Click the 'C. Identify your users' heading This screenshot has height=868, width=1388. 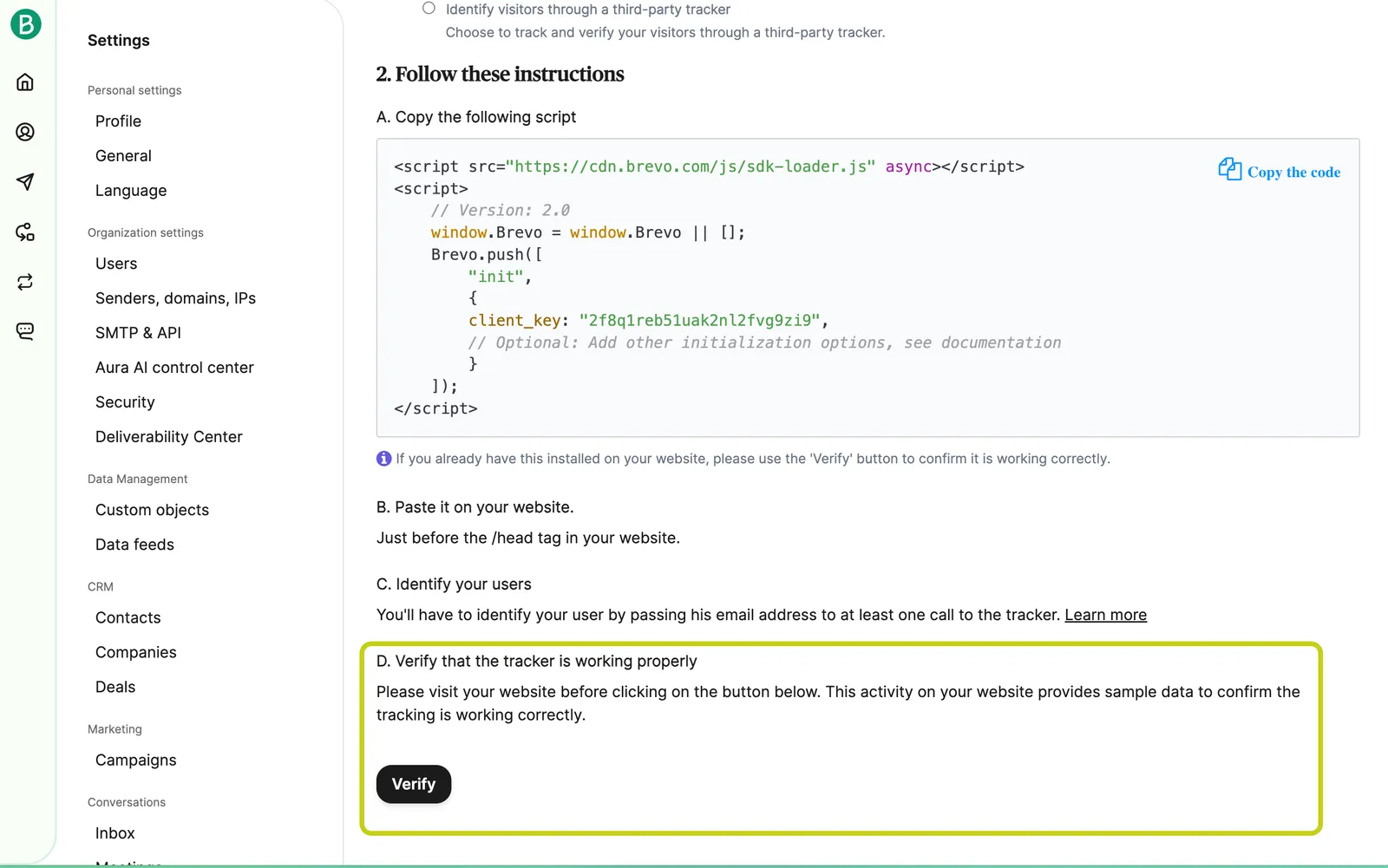[x=454, y=584]
